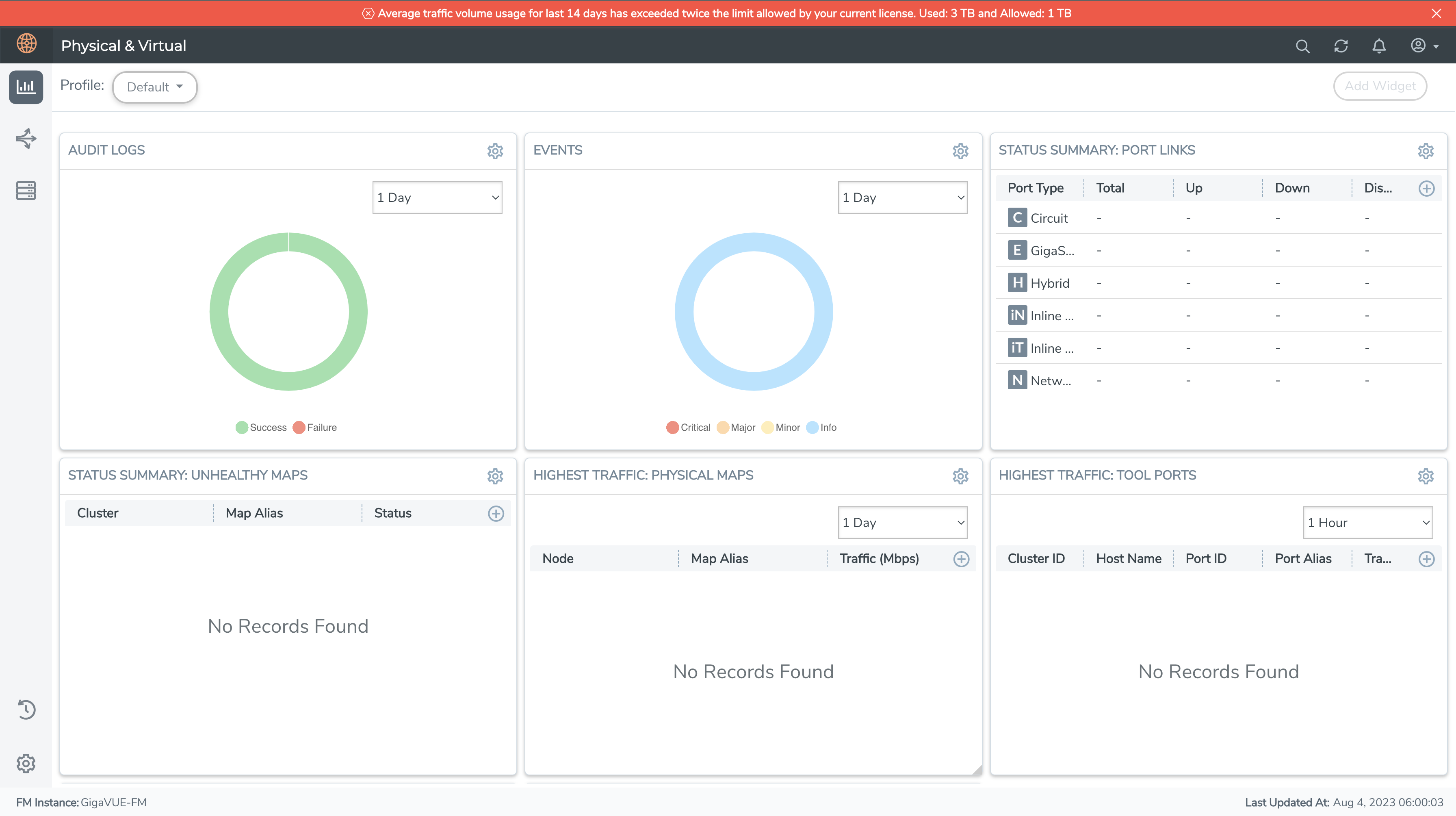The width and height of the screenshot is (1456, 816).
Task: Toggle the Info legend item
Action: click(x=822, y=428)
